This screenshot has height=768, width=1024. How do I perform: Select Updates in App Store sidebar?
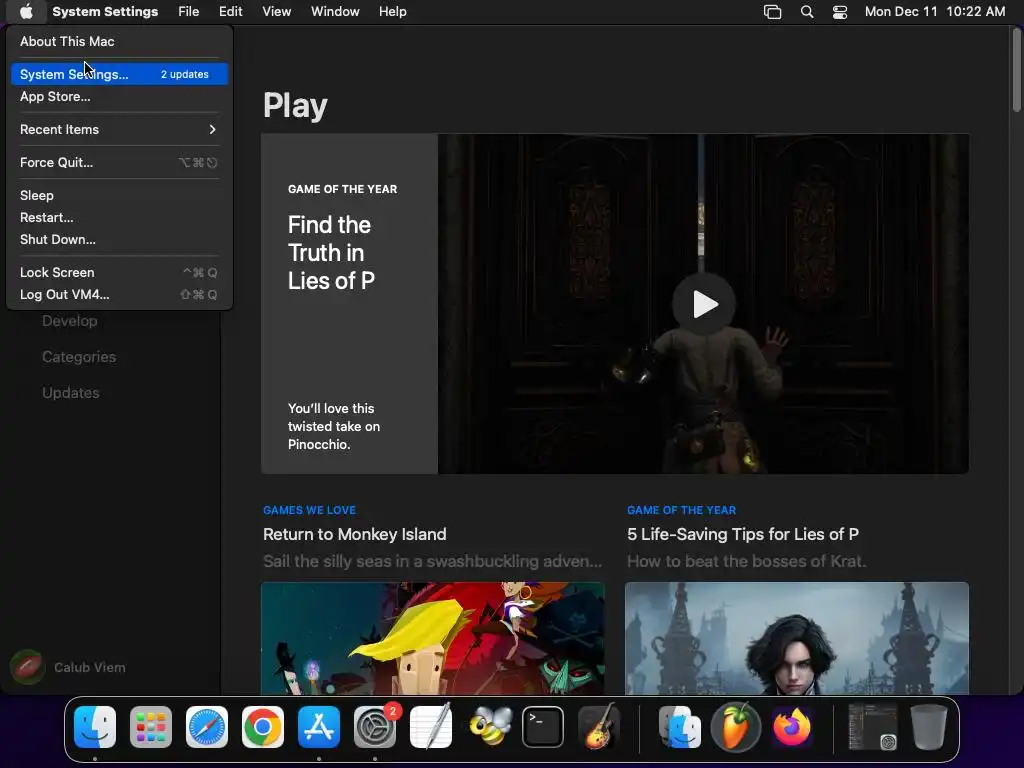(x=71, y=392)
